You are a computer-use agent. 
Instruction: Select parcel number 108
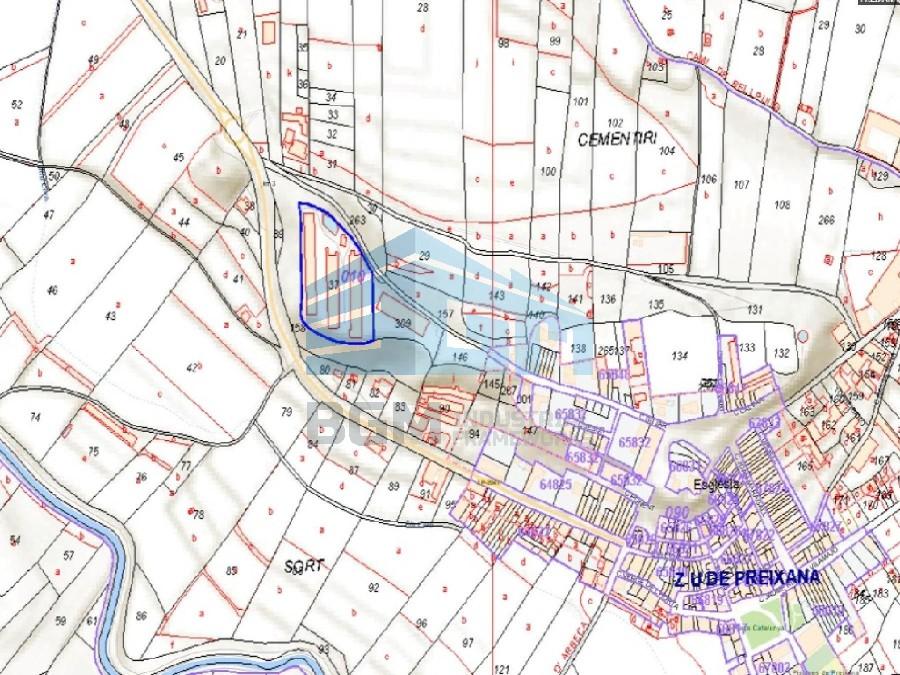pyautogui.click(x=782, y=205)
